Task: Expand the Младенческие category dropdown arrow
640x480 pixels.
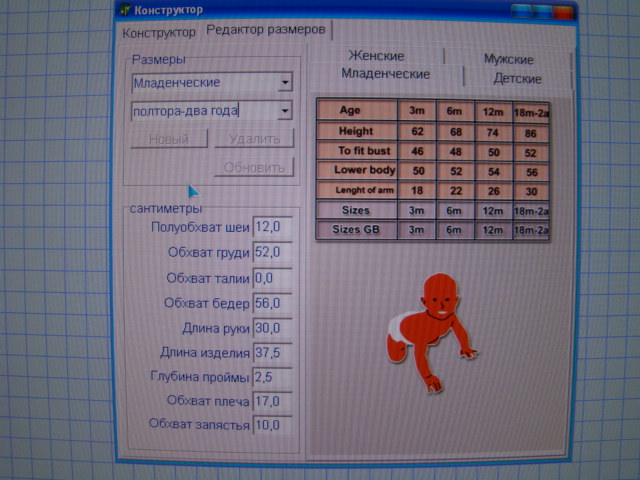Action: coord(285,82)
